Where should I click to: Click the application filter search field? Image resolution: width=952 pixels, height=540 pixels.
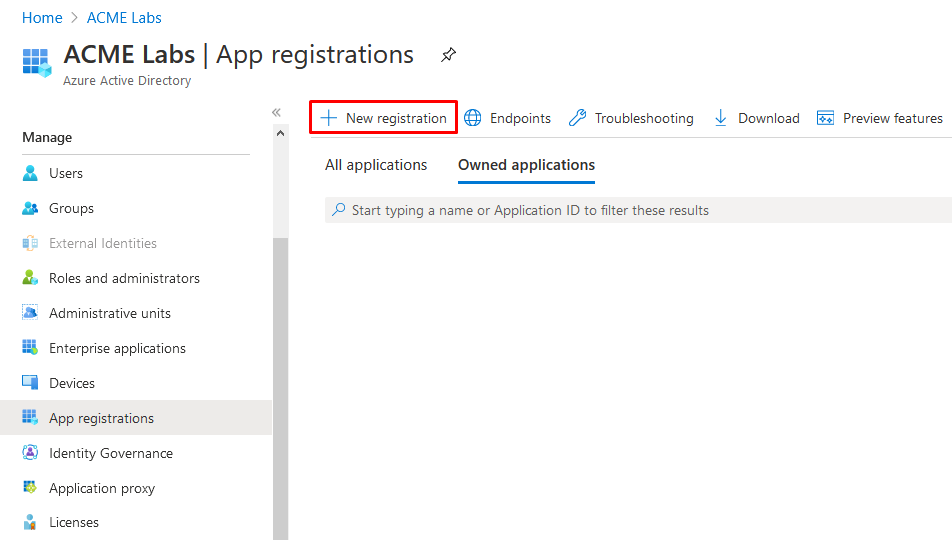(640, 210)
